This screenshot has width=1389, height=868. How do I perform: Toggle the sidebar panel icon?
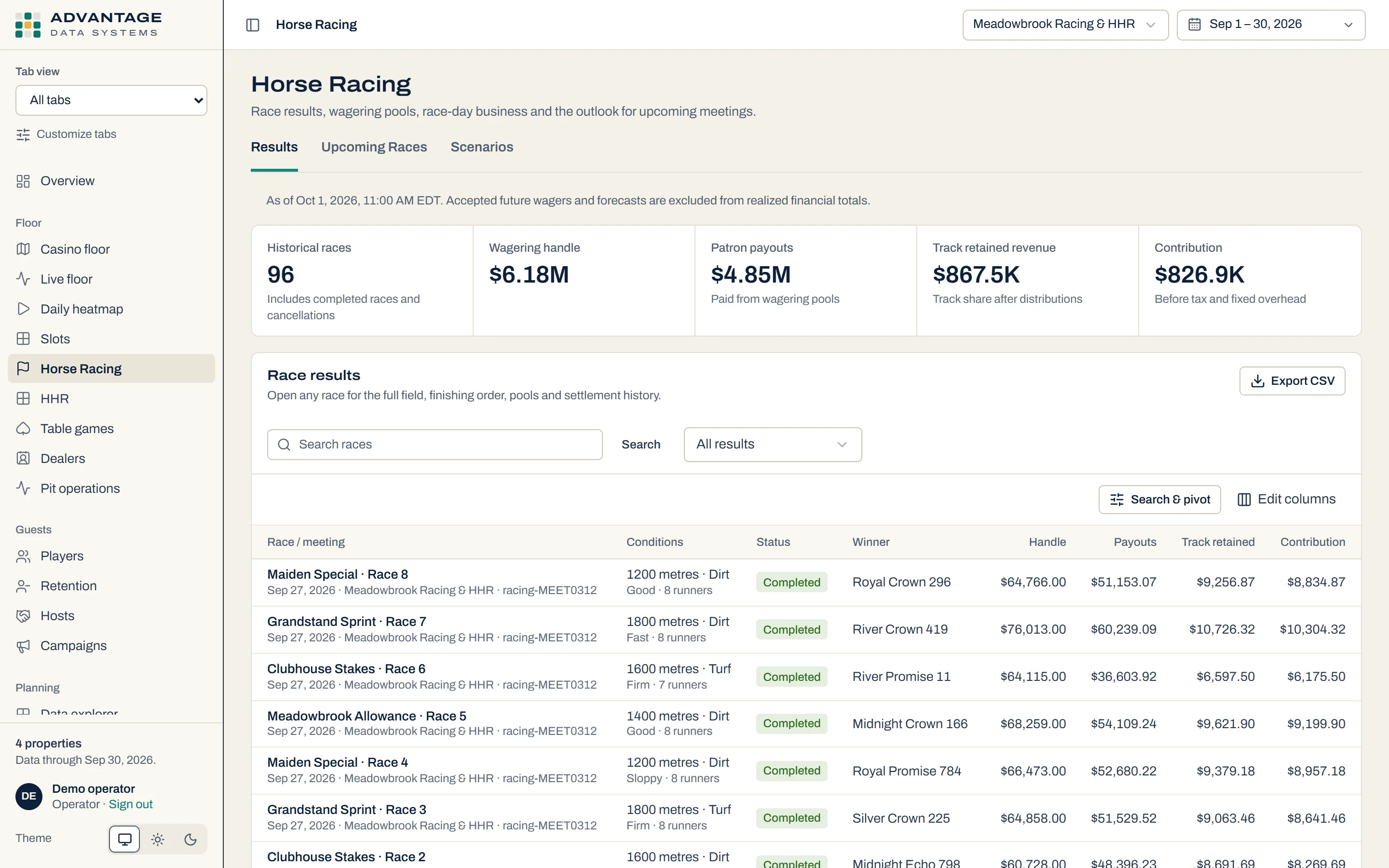253,25
